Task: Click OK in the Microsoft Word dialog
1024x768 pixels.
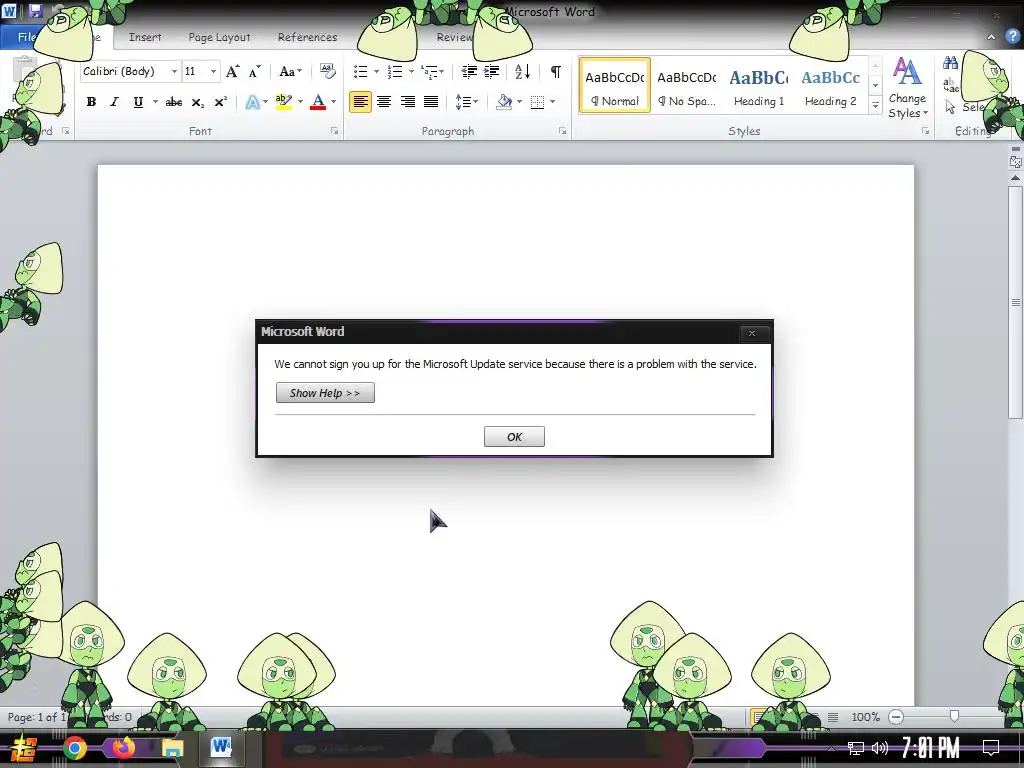Action: coord(514,437)
